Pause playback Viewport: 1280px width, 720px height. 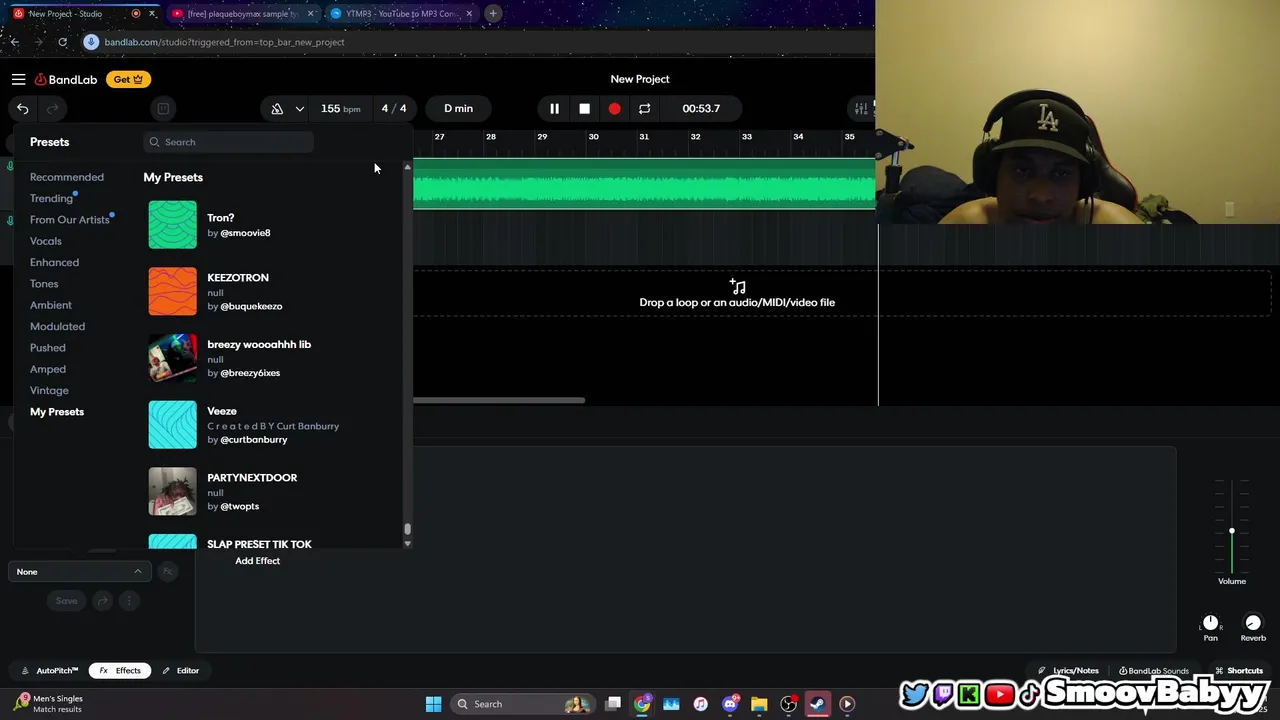pos(554,108)
